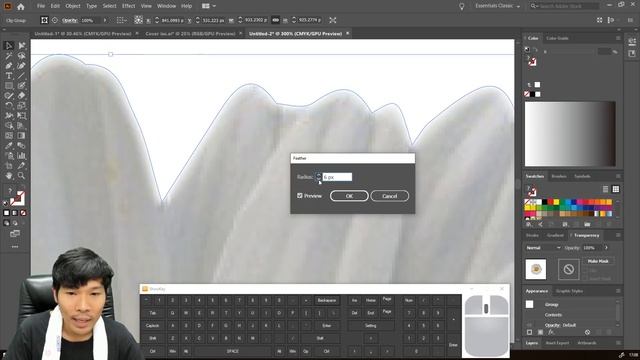Expand the Transparency opacity slider arrow
640x360 pixels.
tap(606, 248)
